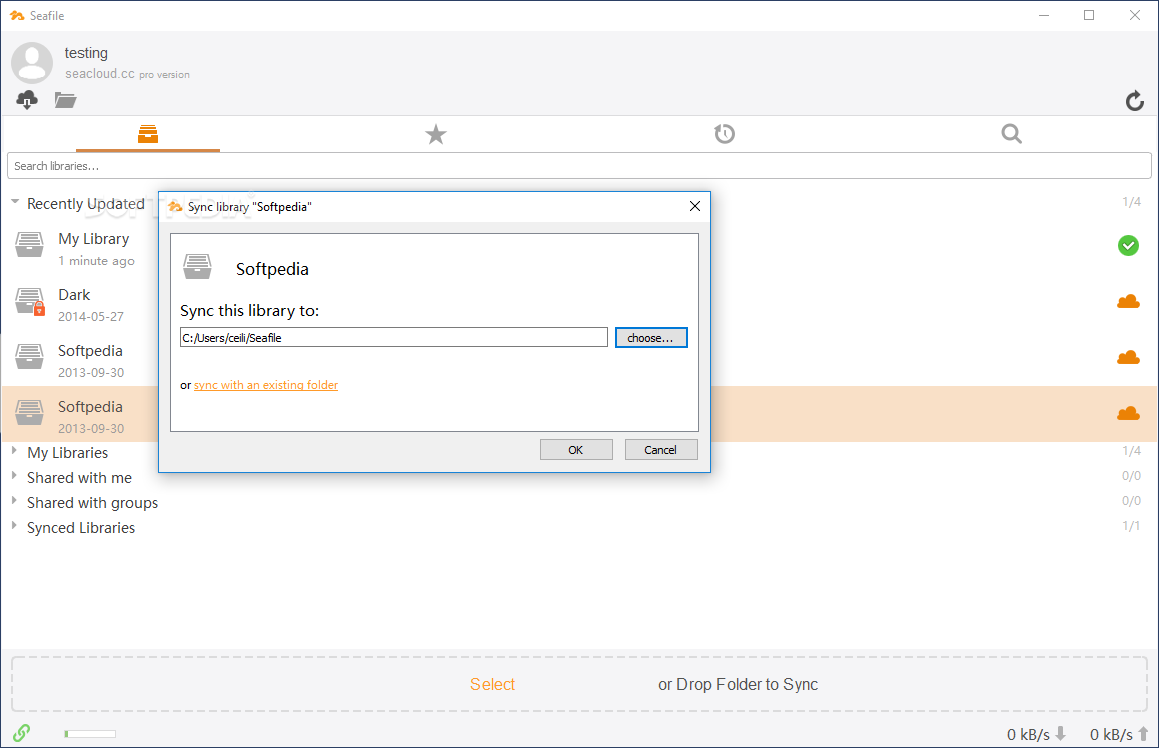Click the Seafile logo in title bar
This screenshot has width=1159, height=748.
tap(16, 16)
